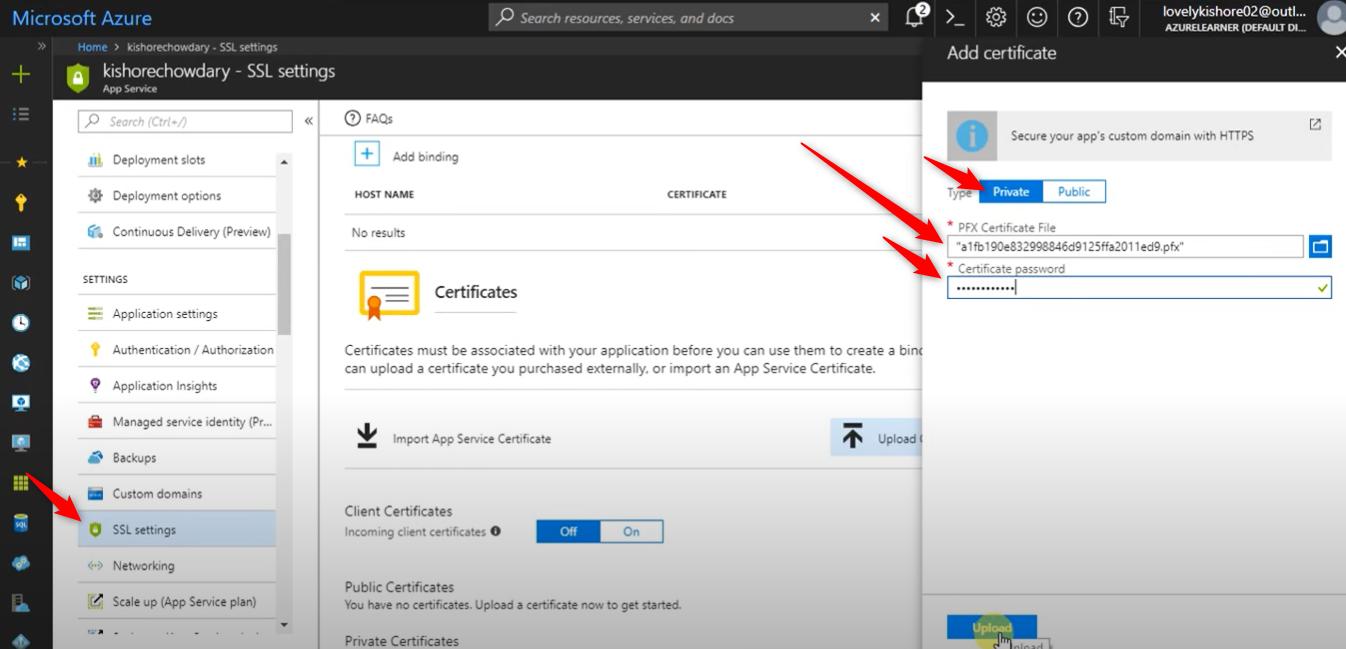
Task: Open the help question mark icon
Action: 1077,17
